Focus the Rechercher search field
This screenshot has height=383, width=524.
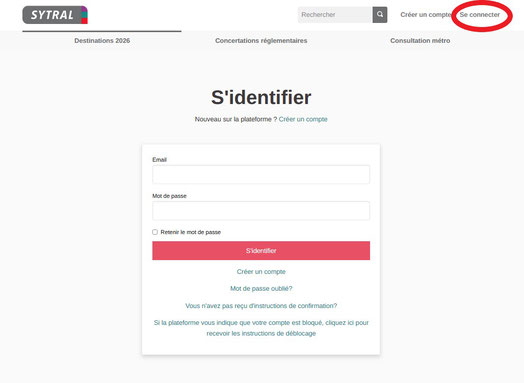tap(335, 15)
